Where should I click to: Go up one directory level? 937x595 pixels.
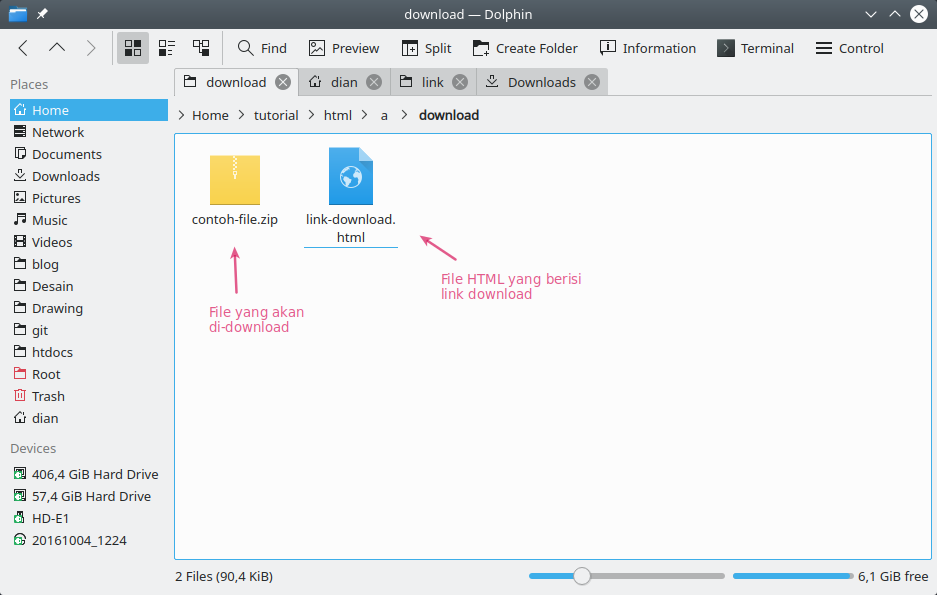[56, 47]
